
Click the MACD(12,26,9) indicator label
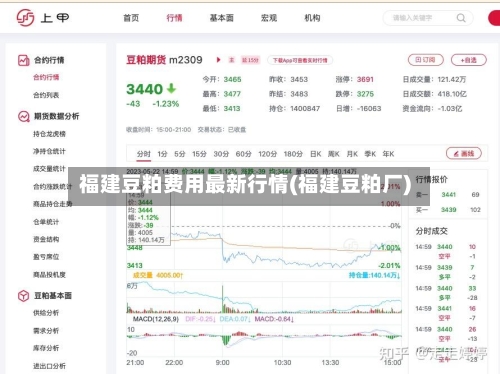pyautogui.click(x=156, y=319)
